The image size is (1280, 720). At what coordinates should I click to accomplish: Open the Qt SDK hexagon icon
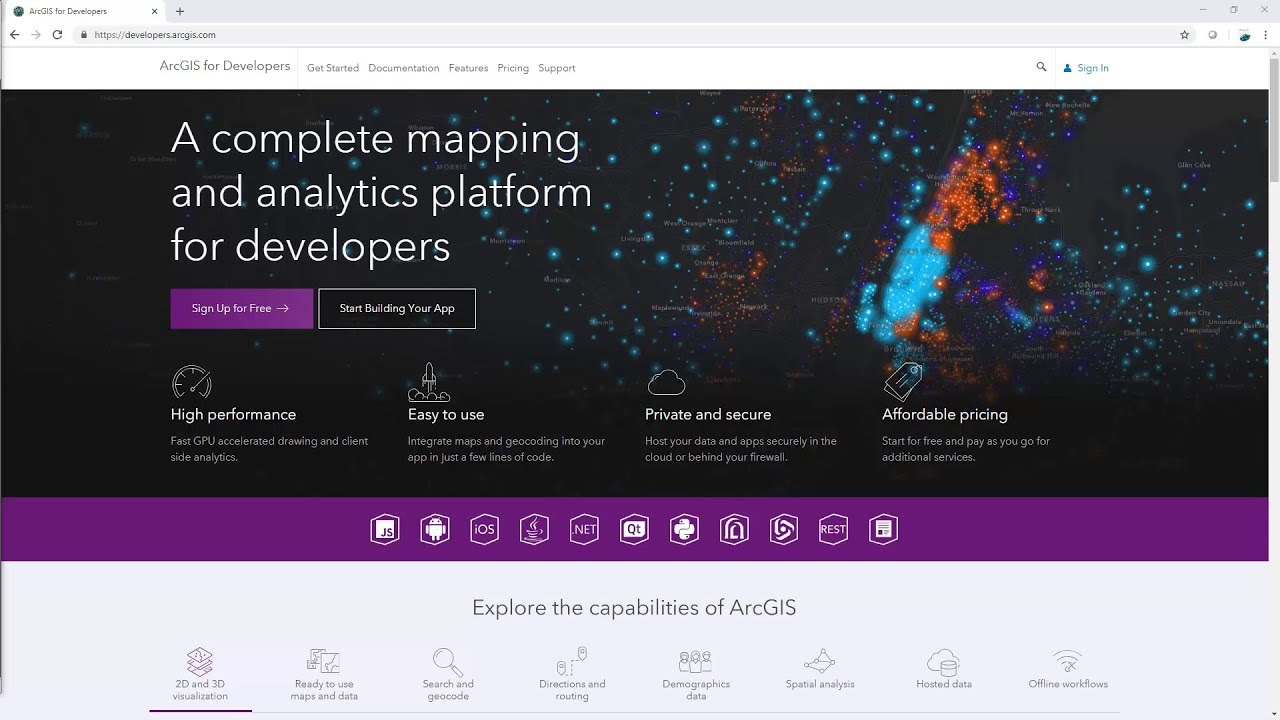[x=634, y=529]
